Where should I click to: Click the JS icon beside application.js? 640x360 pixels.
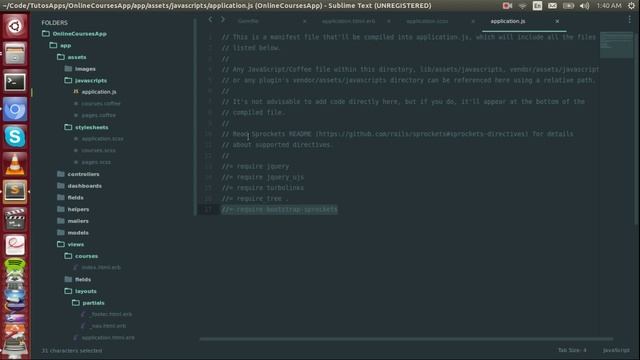pos(76,91)
